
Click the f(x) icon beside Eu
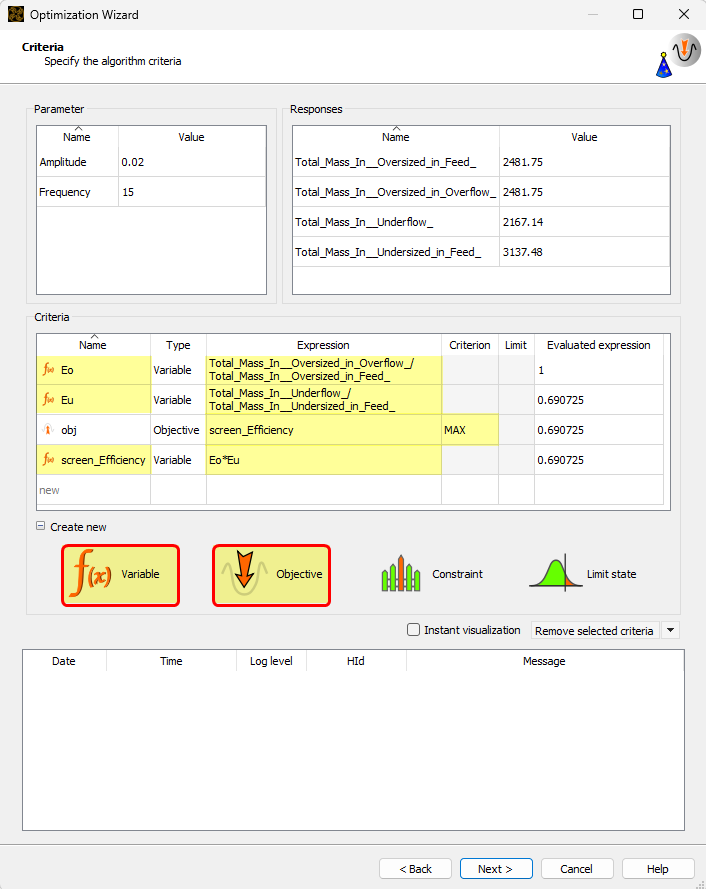pos(48,400)
